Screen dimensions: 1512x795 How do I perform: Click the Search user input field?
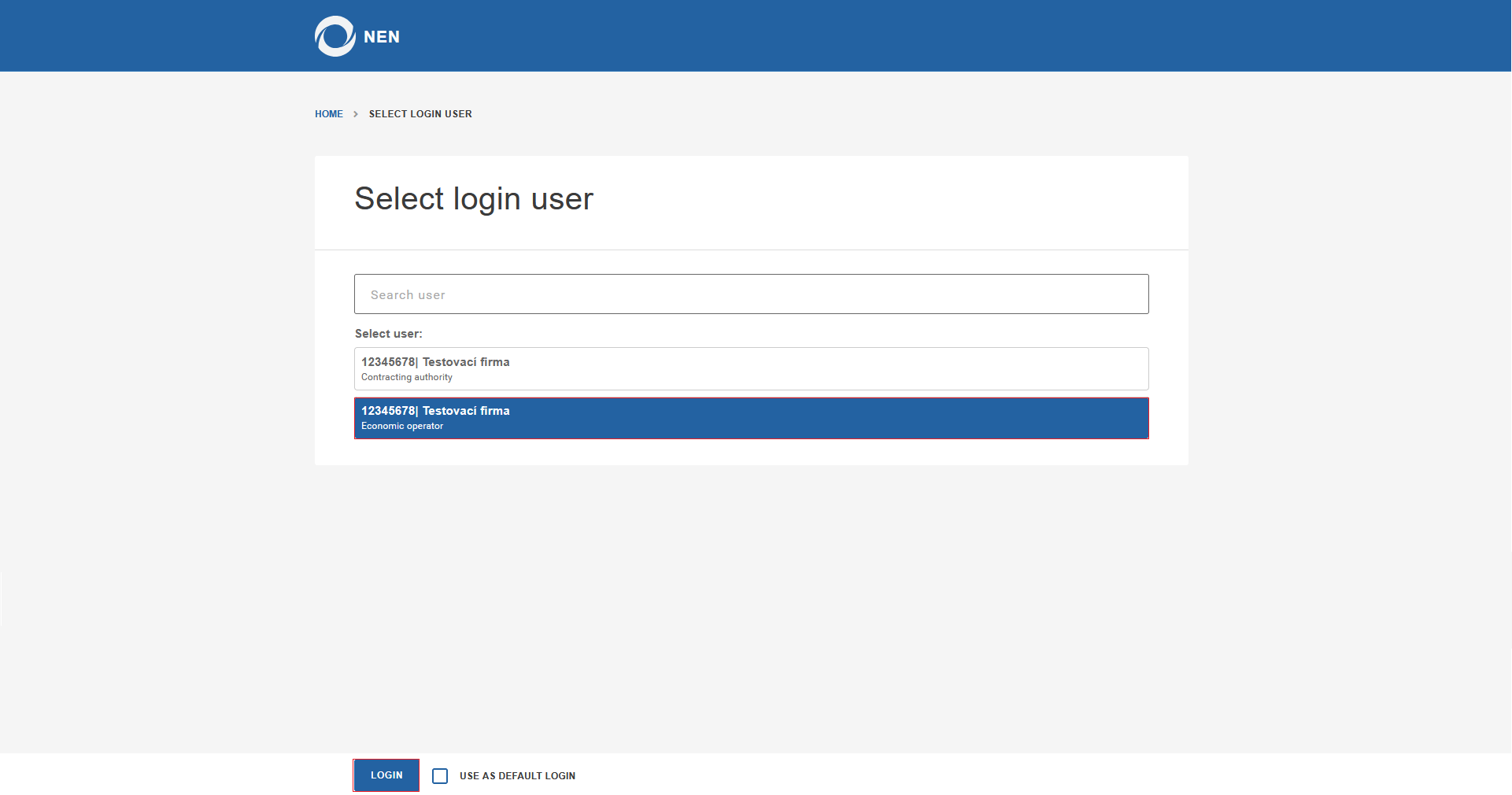(x=751, y=294)
